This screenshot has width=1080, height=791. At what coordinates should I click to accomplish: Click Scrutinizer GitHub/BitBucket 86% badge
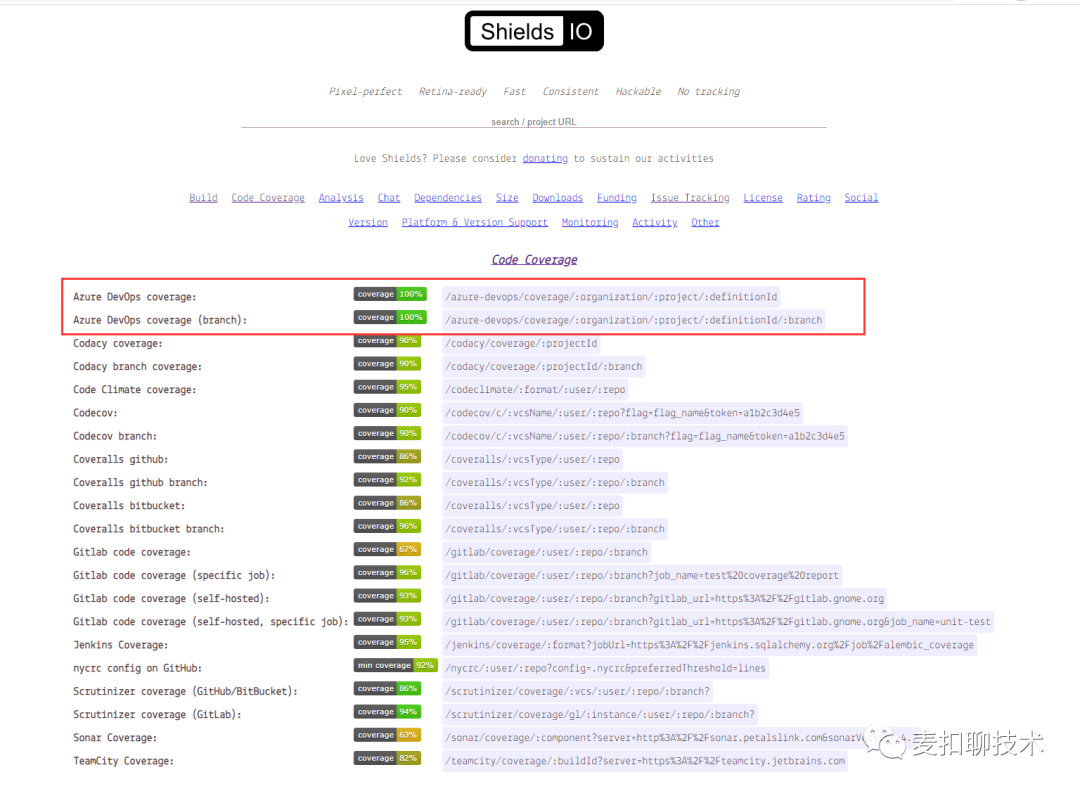(388, 688)
